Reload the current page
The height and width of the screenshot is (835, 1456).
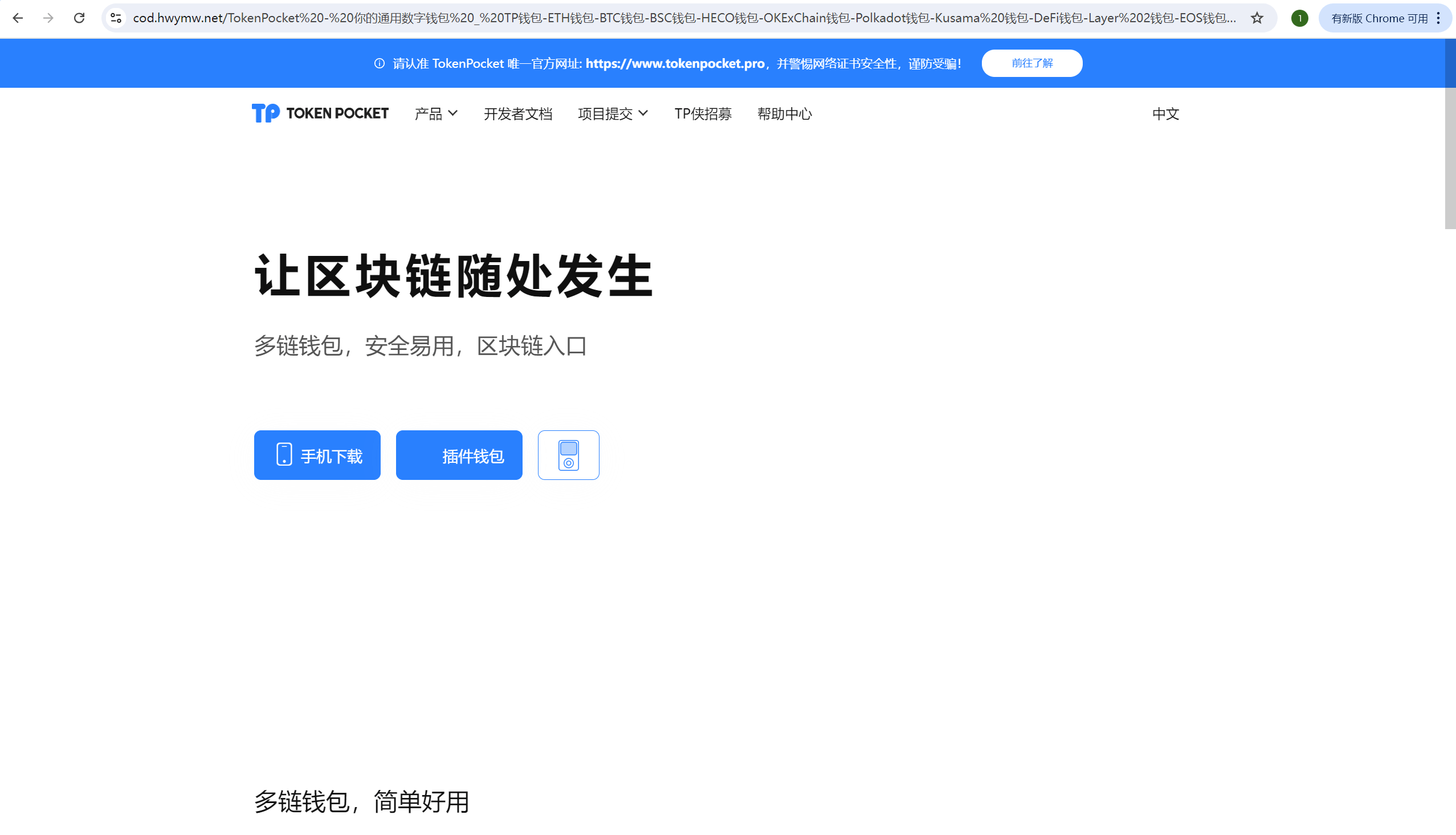point(79,18)
